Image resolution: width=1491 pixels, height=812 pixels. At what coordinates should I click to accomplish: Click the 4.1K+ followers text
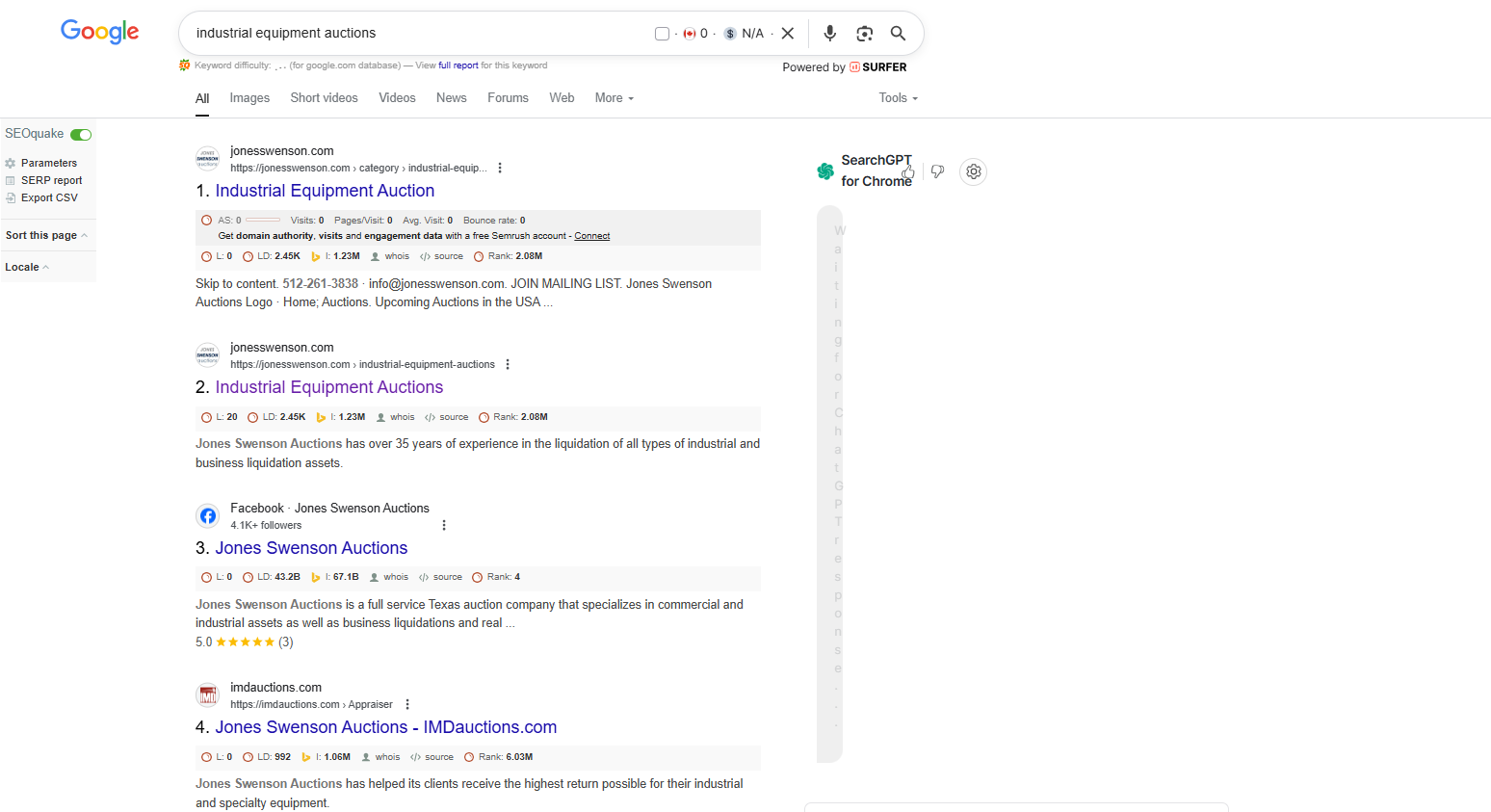point(266,525)
